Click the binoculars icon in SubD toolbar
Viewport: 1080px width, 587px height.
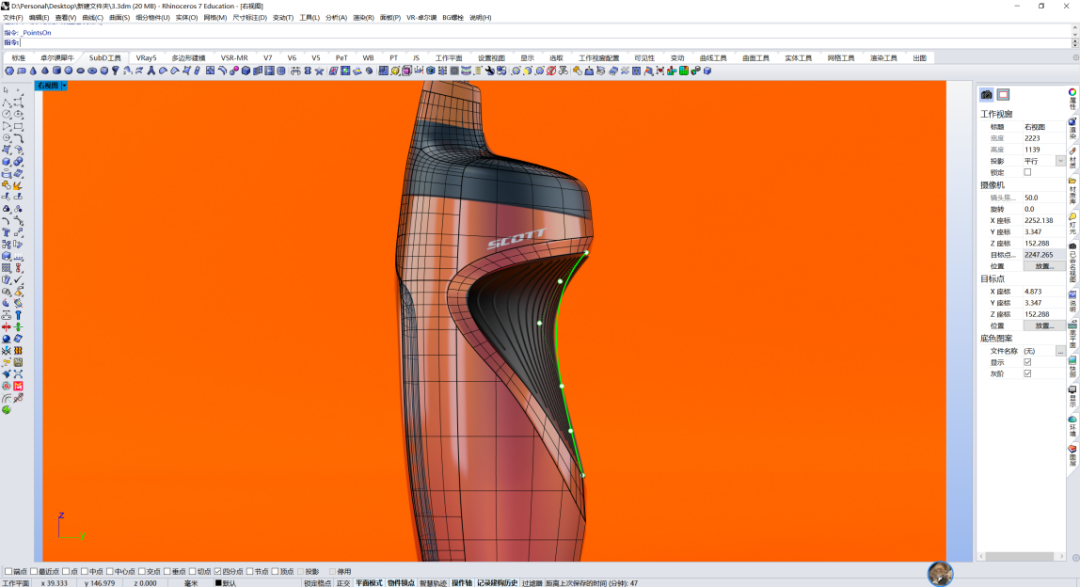pos(295,70)
